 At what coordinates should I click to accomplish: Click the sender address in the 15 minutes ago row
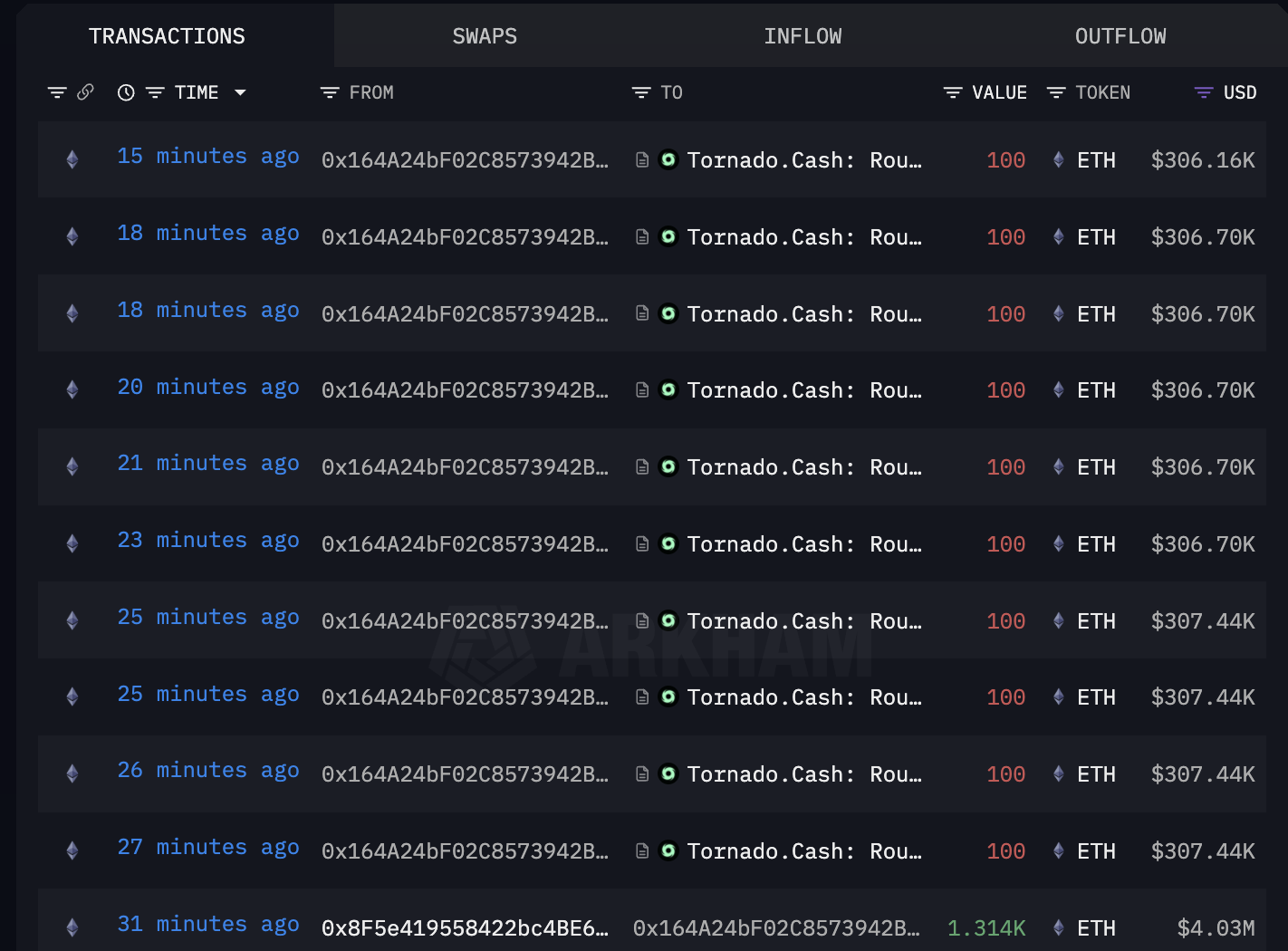(465, 160)
